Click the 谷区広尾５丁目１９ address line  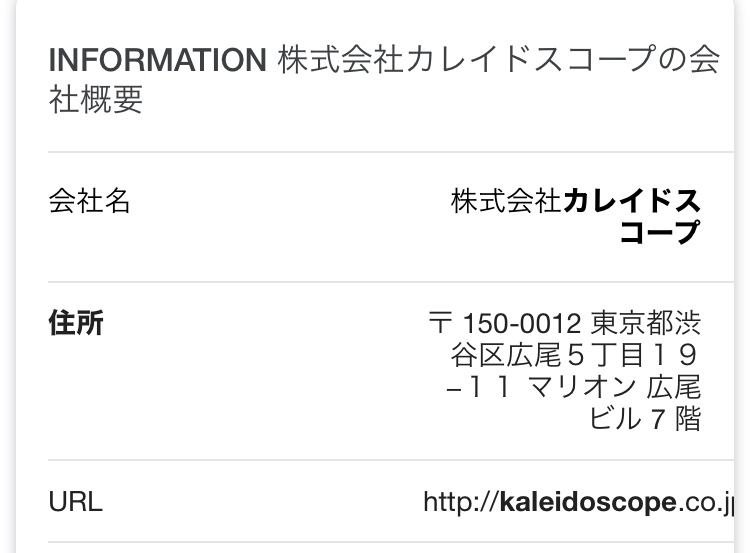(574, 355)
